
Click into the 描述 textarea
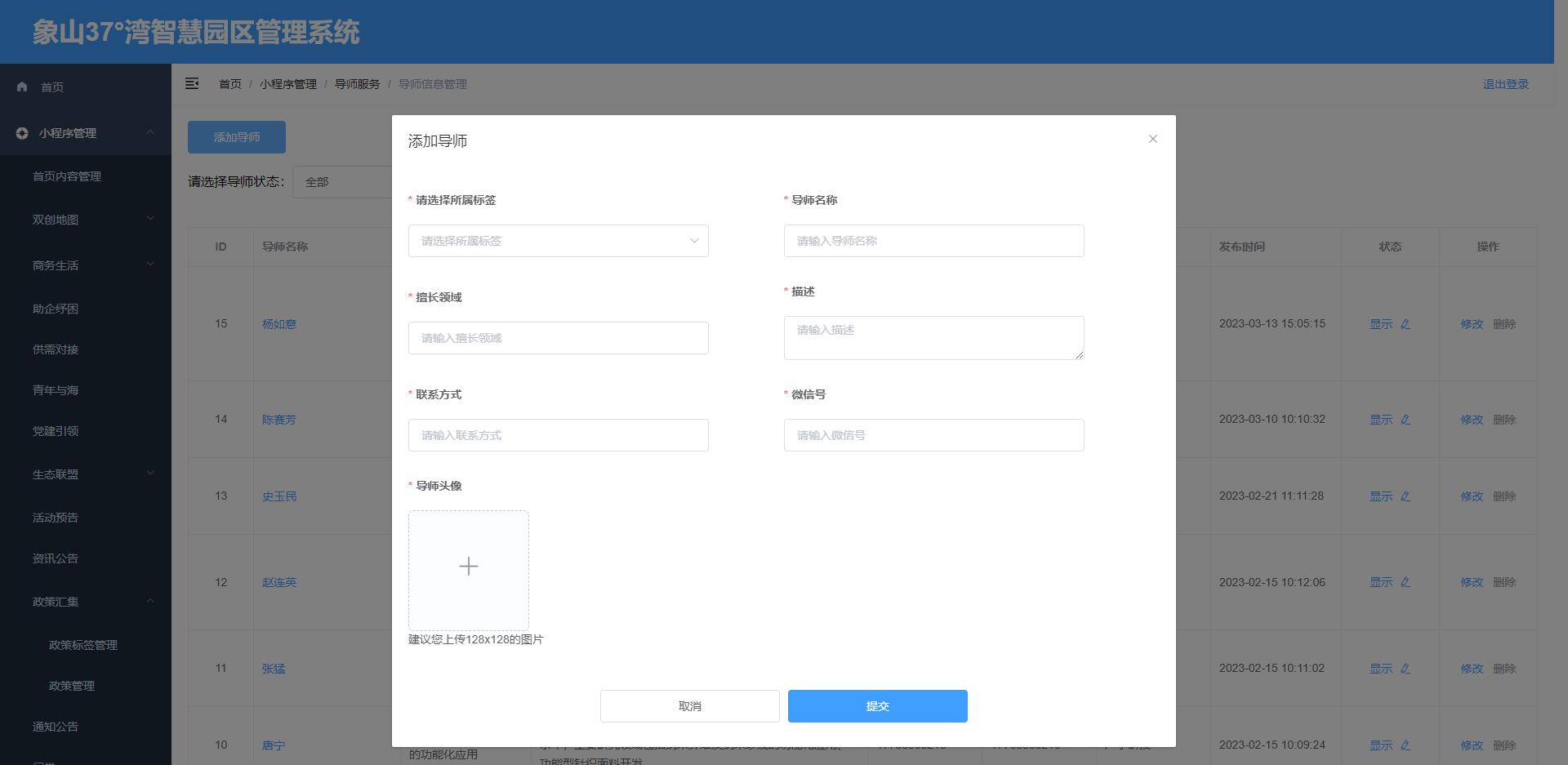pyautogui.click(x=934, y=338)
